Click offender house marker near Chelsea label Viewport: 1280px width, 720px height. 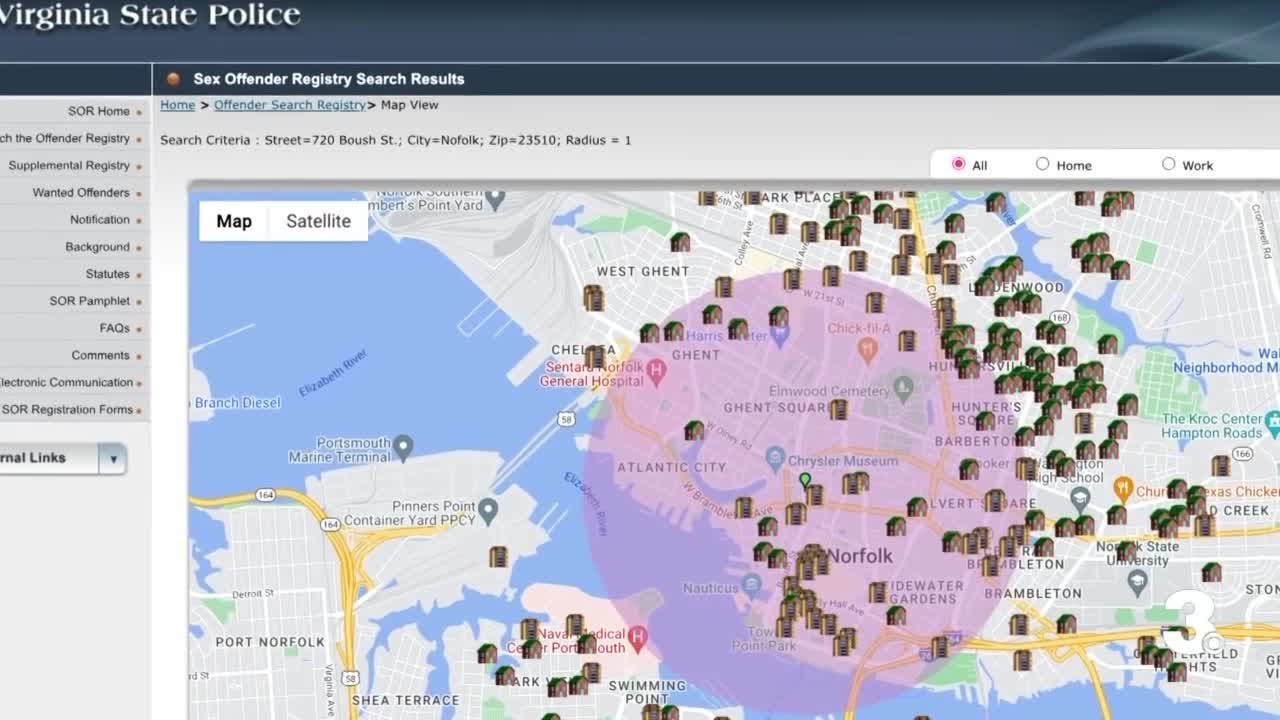coord(595,356)
